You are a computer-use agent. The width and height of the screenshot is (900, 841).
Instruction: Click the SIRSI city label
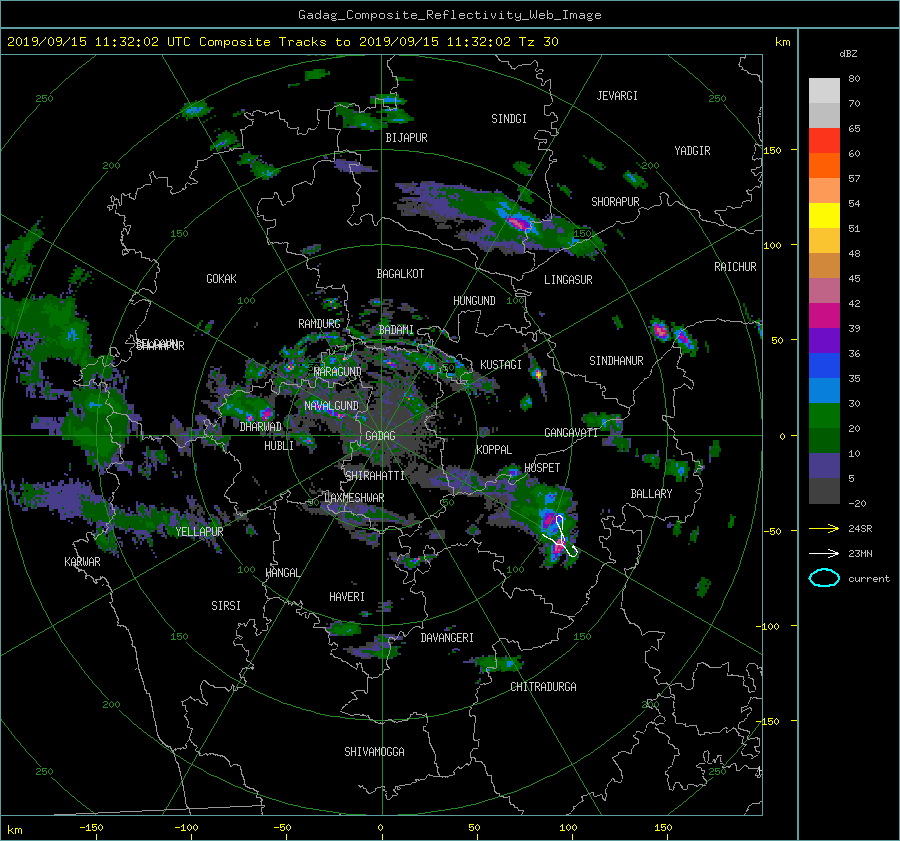pyautogui.click(x=226, y=606)
